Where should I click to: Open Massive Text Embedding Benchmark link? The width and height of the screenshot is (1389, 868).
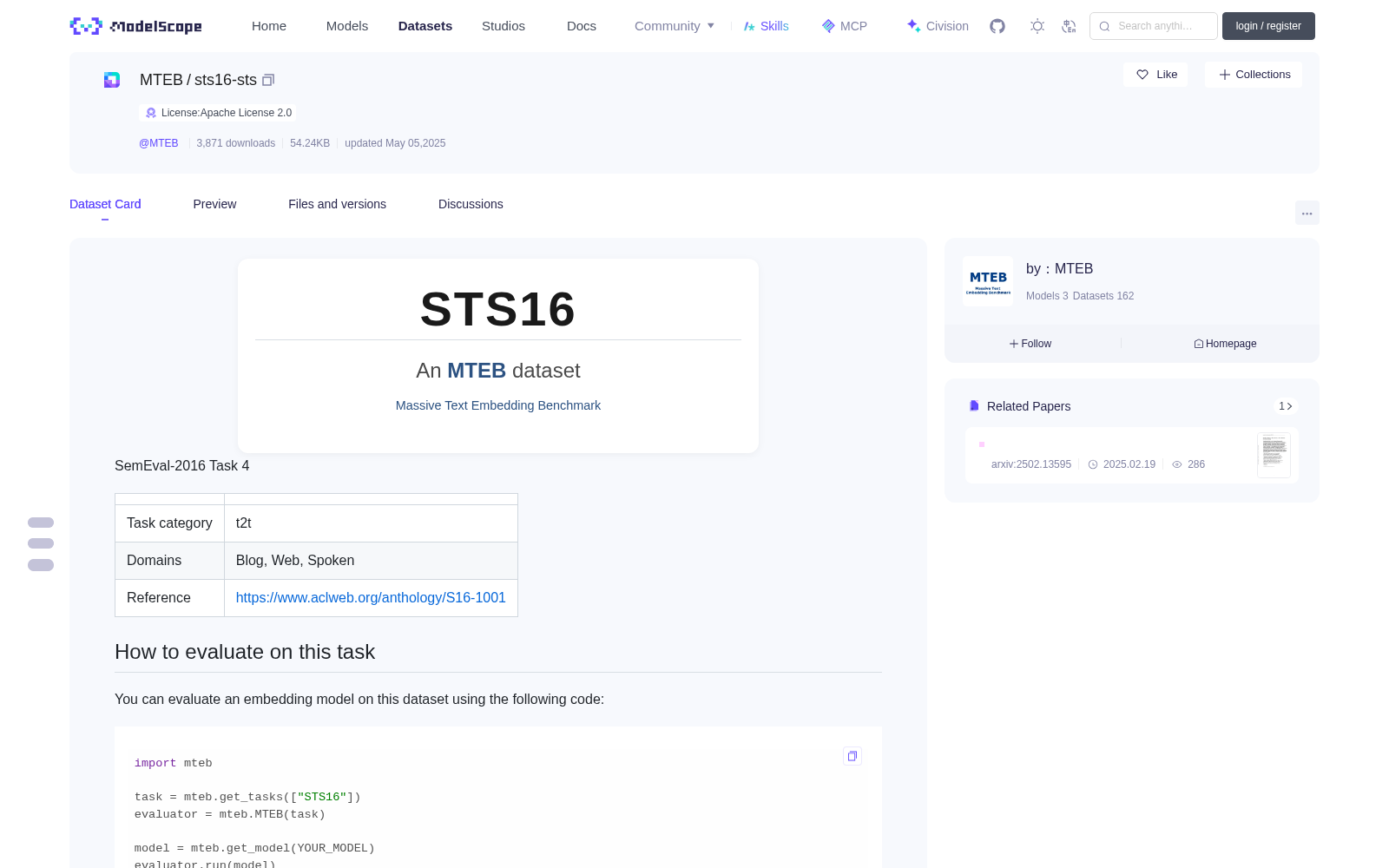point(498,405)
